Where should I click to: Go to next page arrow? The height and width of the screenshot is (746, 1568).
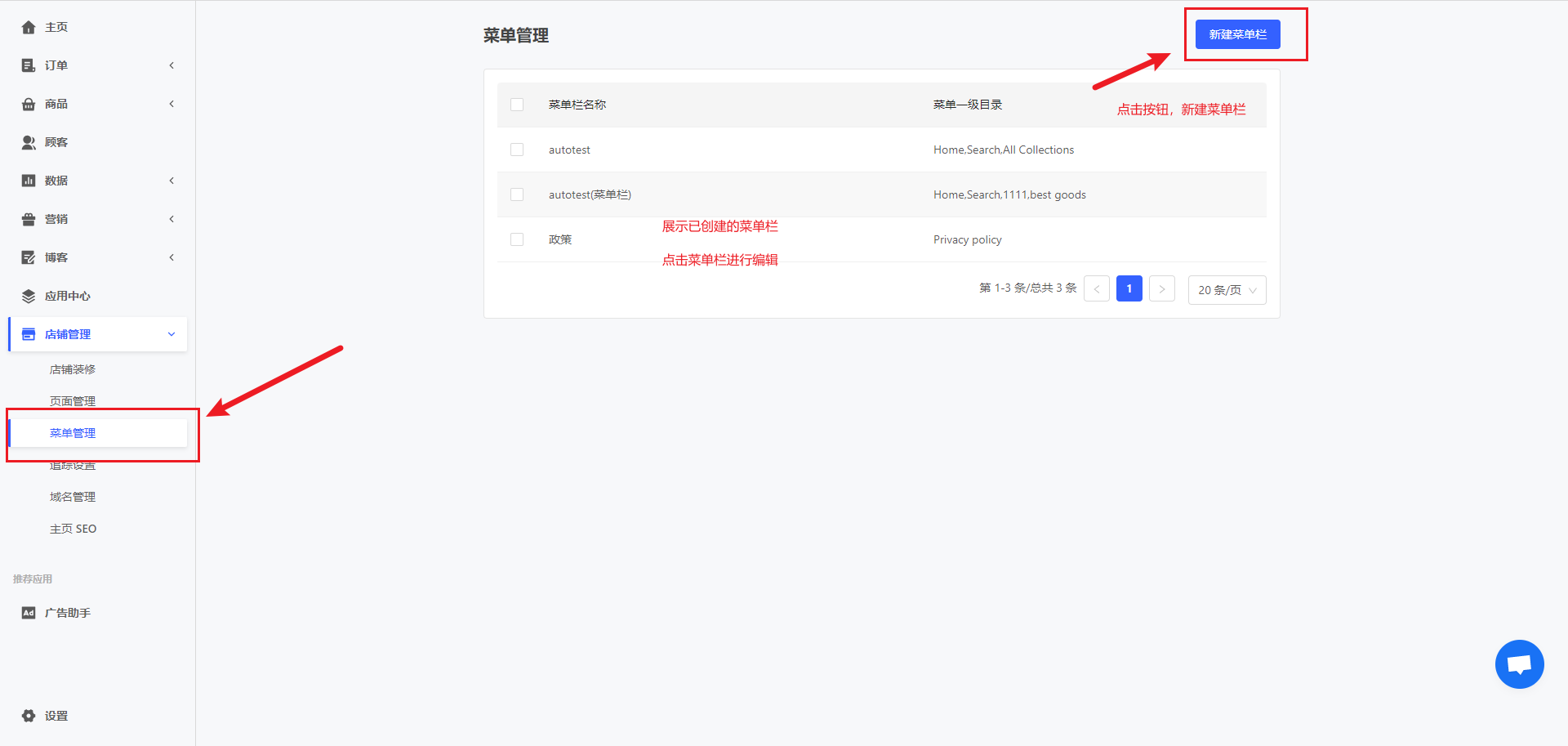[x=1162, y=288]
